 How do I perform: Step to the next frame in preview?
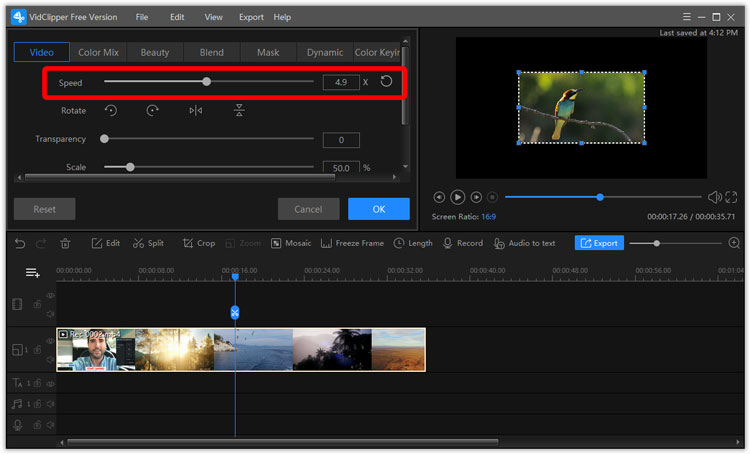476,197
